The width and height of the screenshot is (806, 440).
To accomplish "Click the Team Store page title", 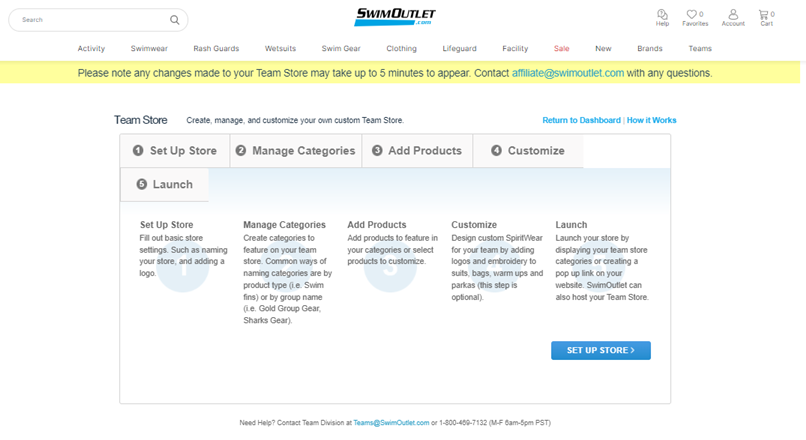I will 140,120.
